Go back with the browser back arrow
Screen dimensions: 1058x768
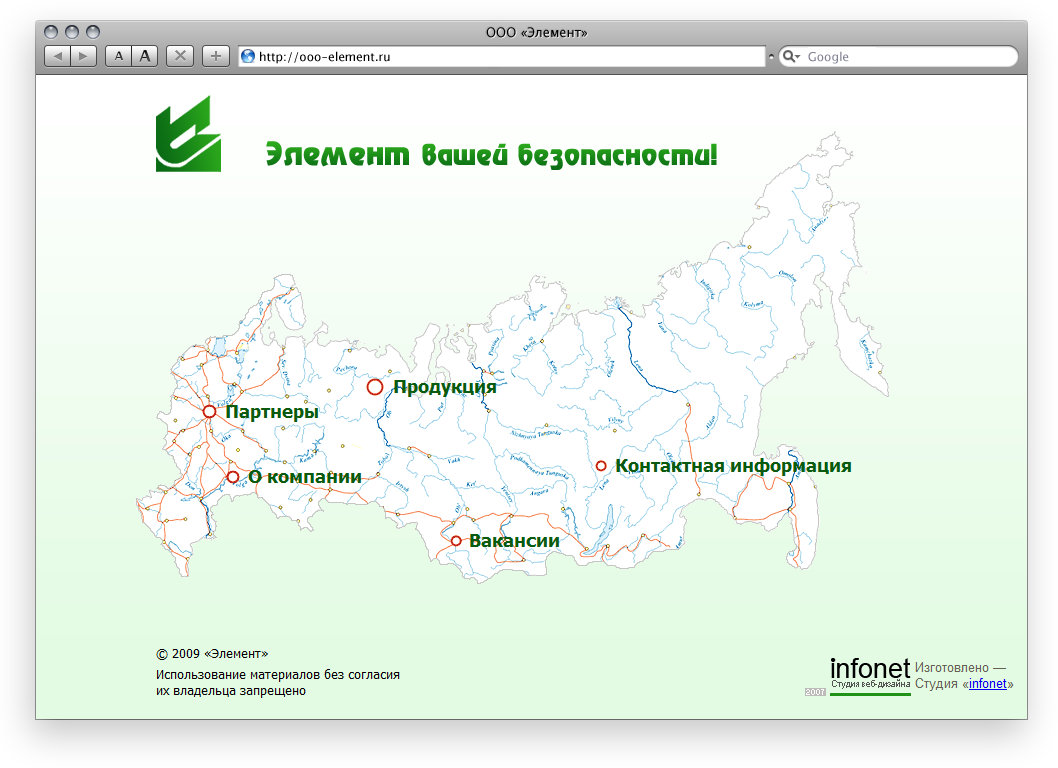click(58, 56)
